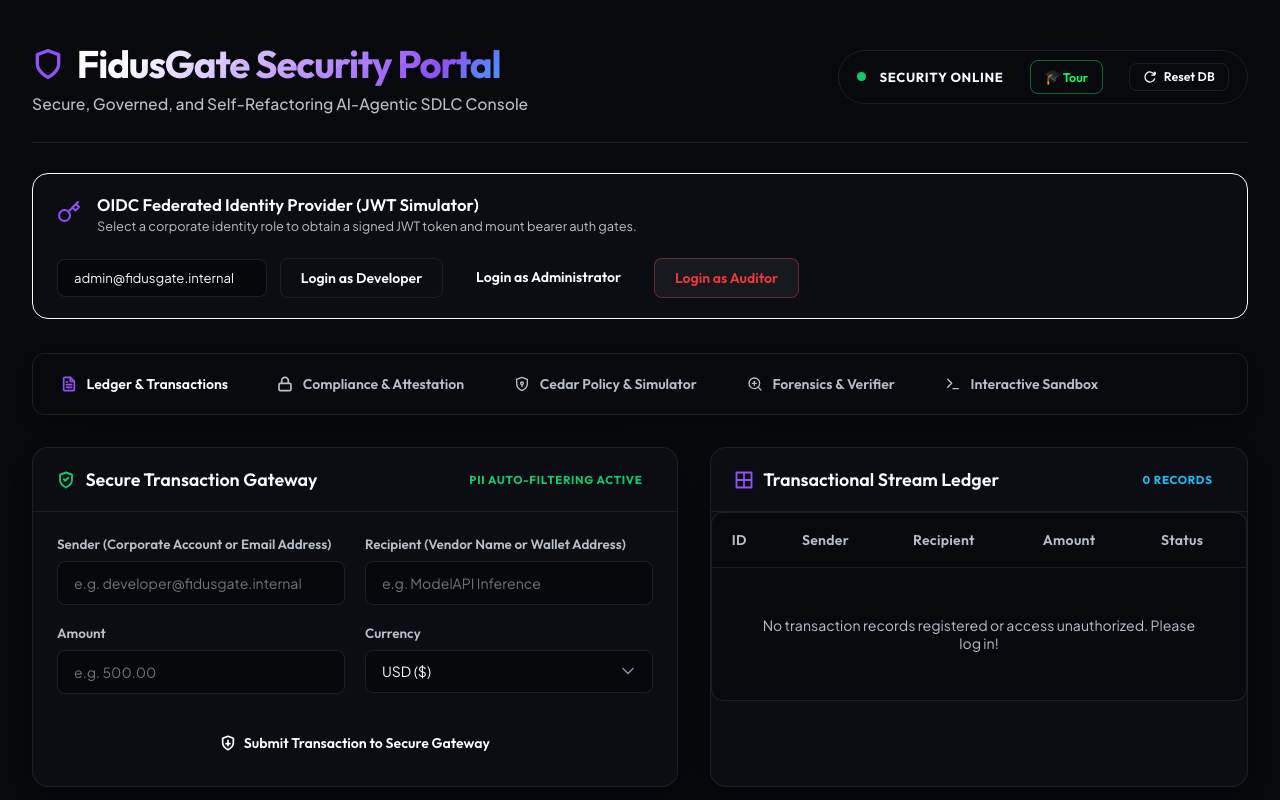
Task: Focus the admin@fidusgate.internal identity field
Action: pos(162,278)
